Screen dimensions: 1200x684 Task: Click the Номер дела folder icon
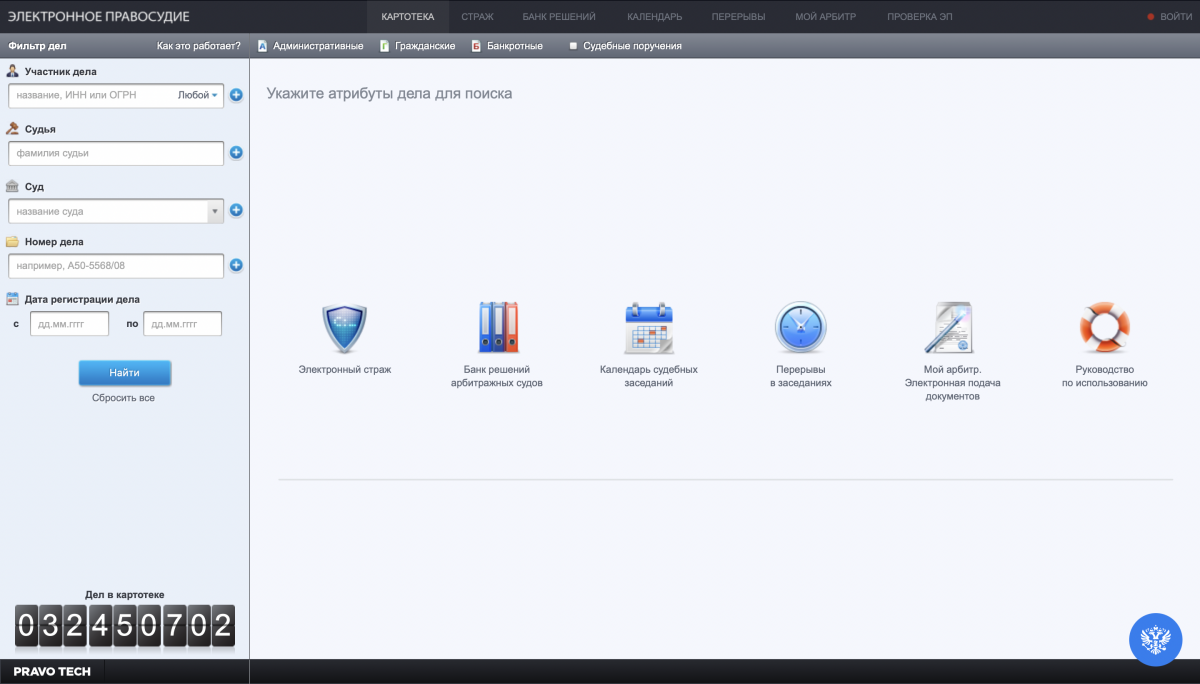[x=12, y=241]
